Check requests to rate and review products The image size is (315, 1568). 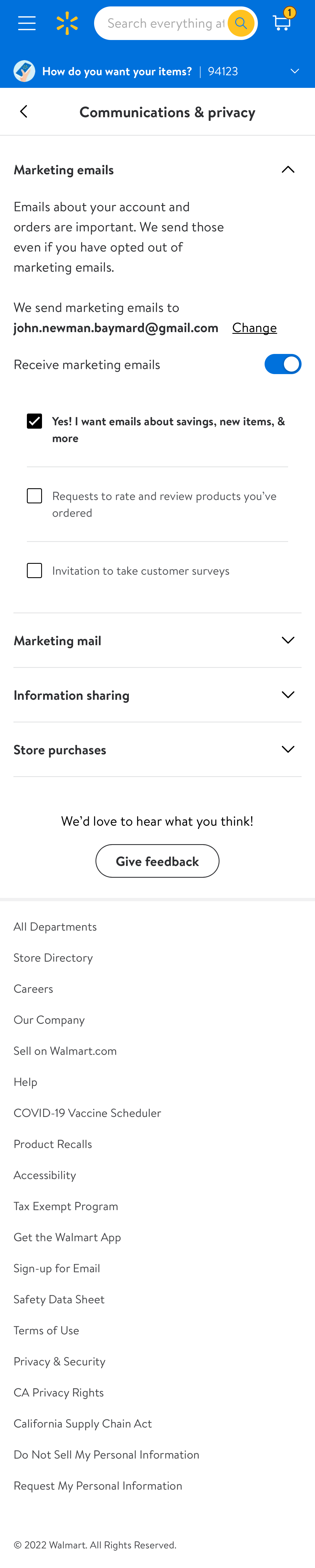[35, 496]
